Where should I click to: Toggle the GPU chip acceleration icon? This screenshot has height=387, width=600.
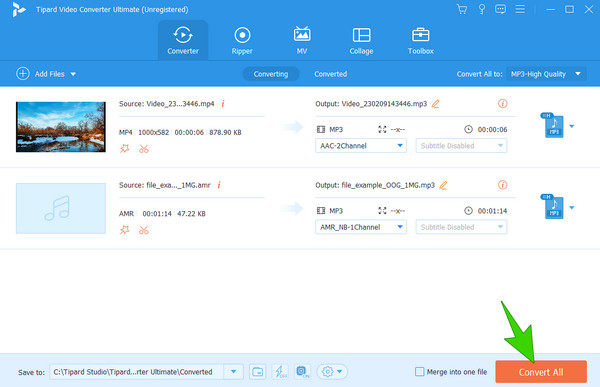(x=302, y=372)
